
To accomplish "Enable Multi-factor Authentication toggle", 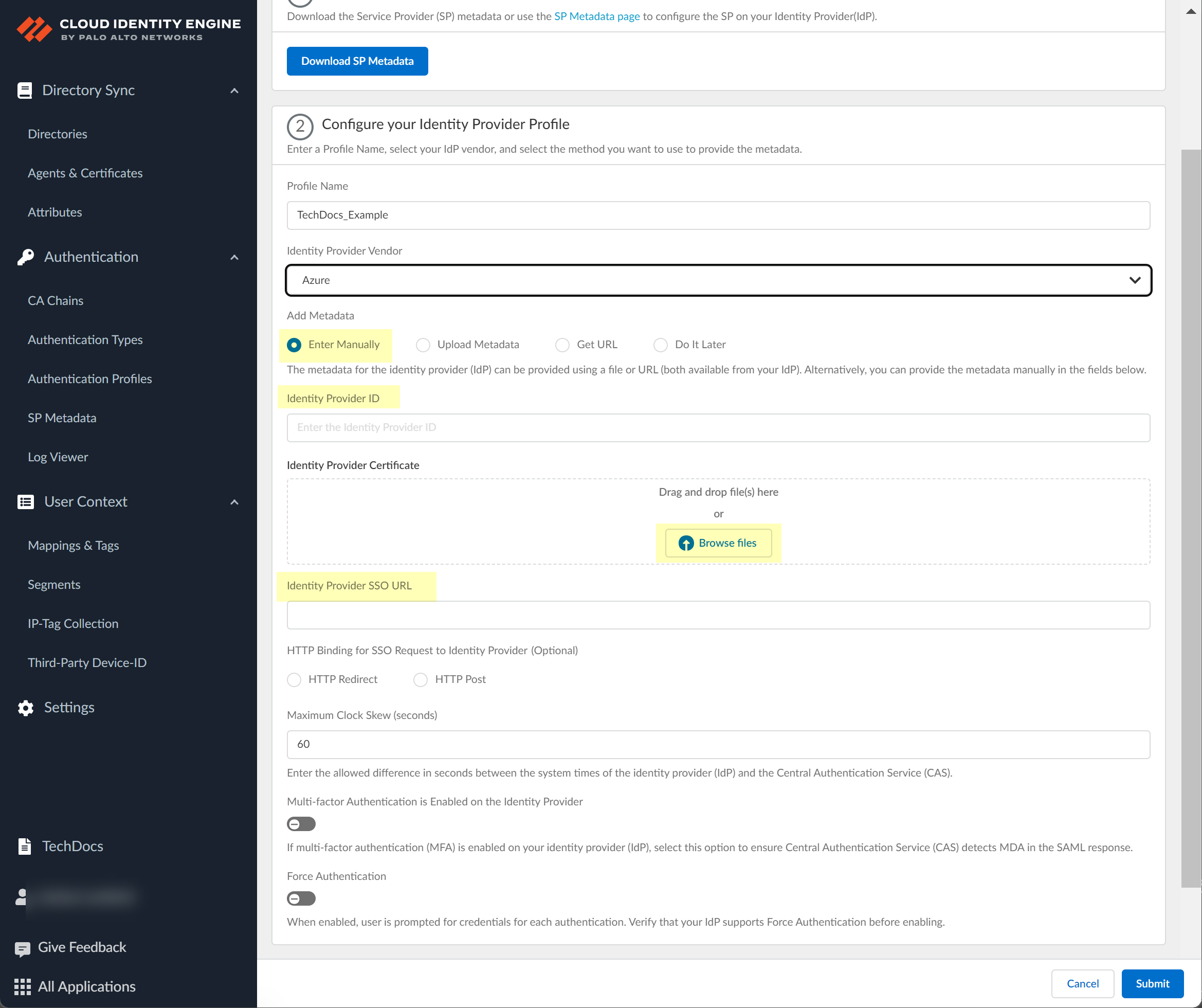I will coord(300,823).
